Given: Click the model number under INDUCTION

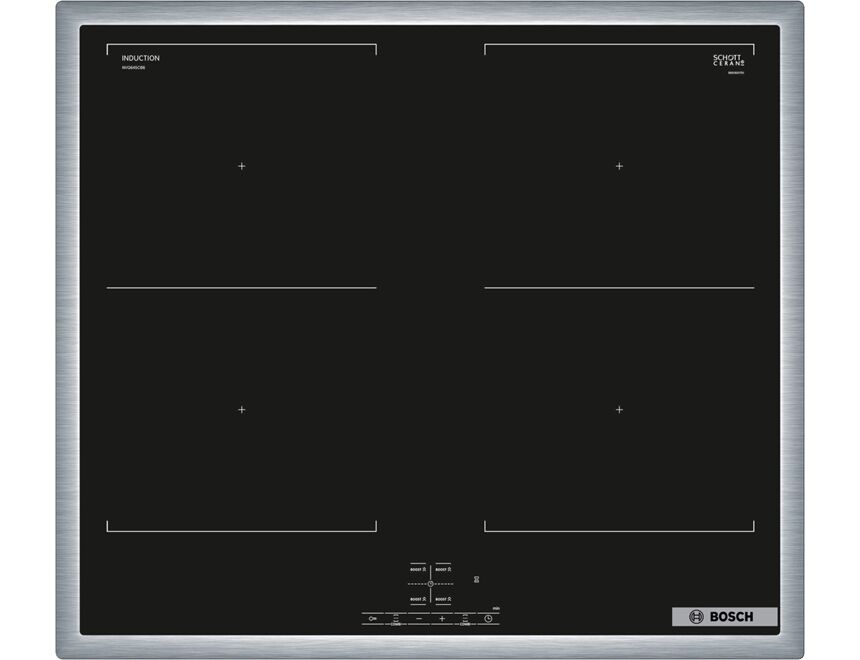Looking at the screenshot, I should (134, 68).
